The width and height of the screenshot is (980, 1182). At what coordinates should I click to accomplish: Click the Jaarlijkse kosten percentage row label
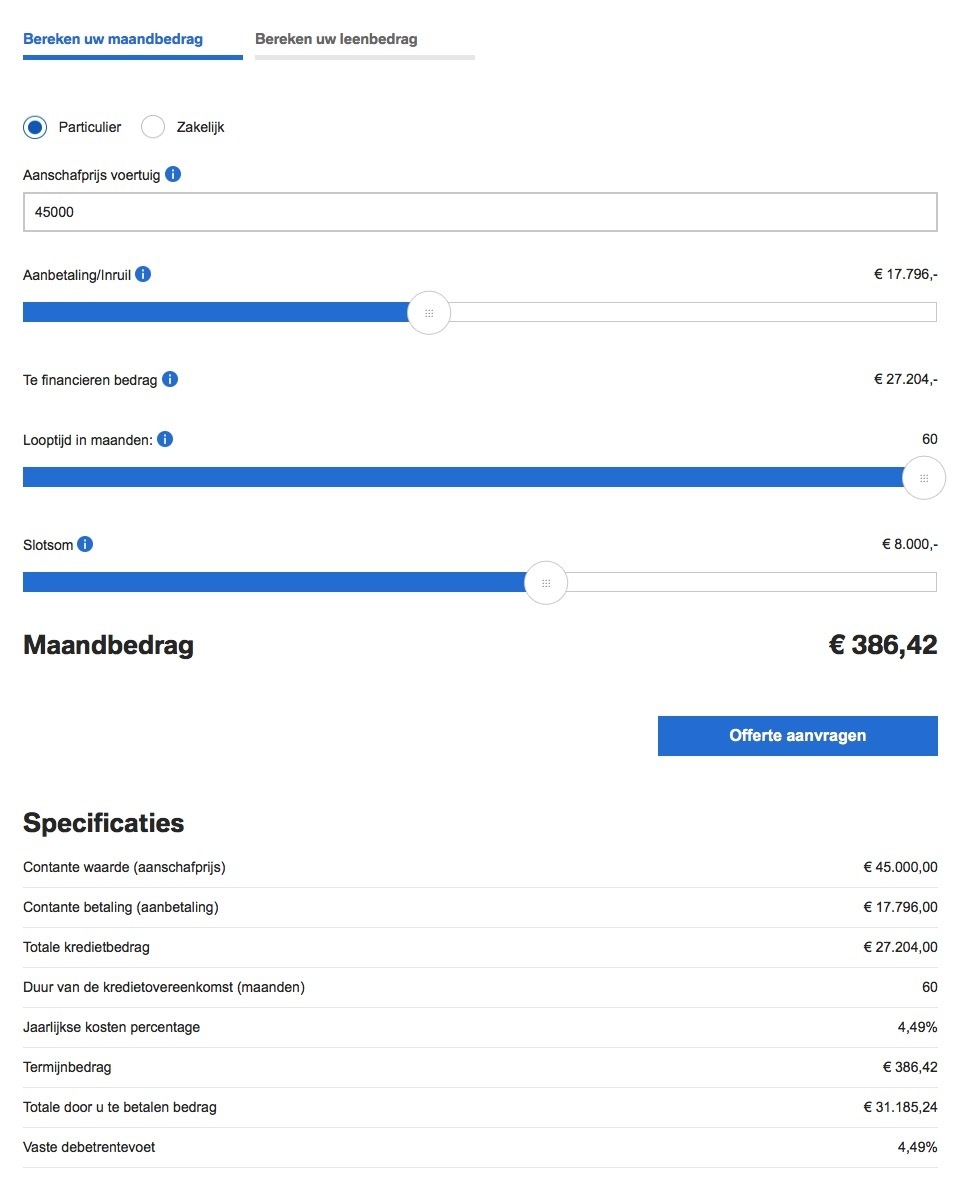111,1028
